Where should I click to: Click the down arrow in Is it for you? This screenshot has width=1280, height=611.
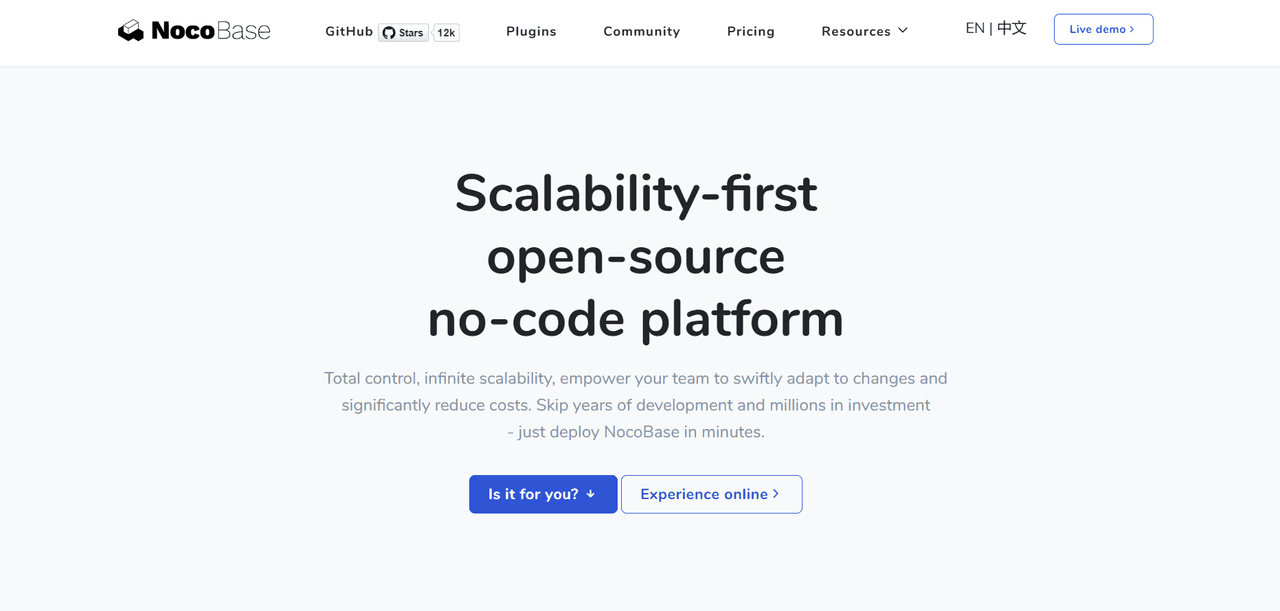tap(590, 494)
